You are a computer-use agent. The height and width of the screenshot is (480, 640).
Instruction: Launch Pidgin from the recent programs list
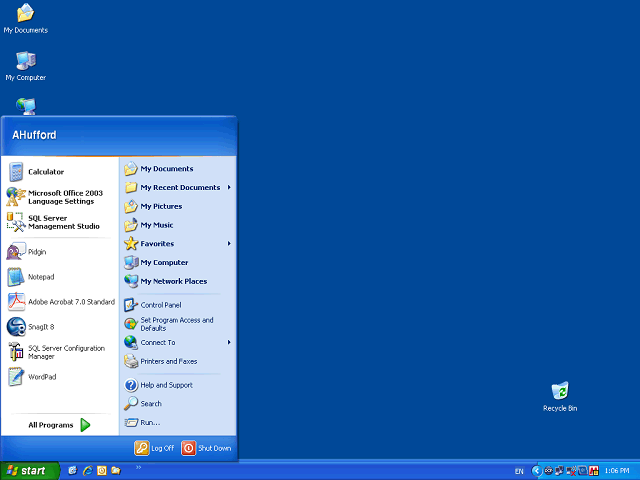[x=60, y=252]
